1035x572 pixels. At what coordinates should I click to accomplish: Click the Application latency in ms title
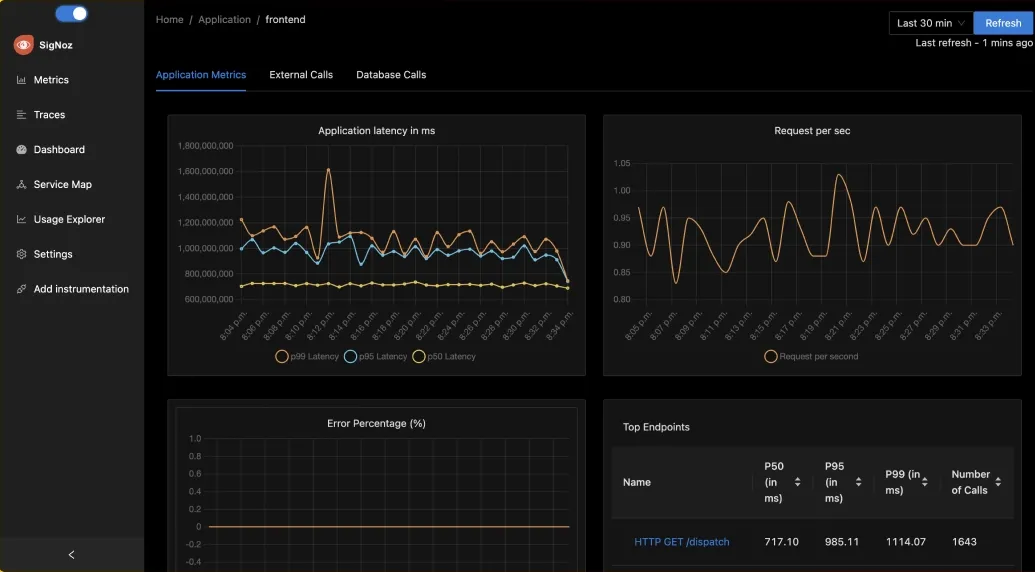tap(376, 131)
